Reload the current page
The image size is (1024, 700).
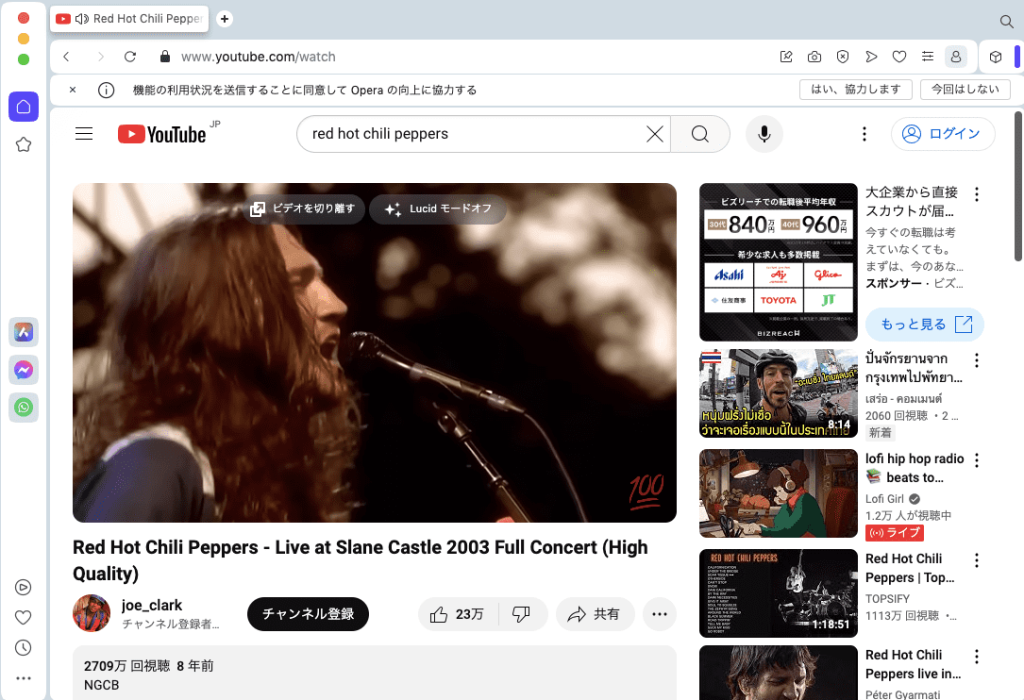click(130, 57)
